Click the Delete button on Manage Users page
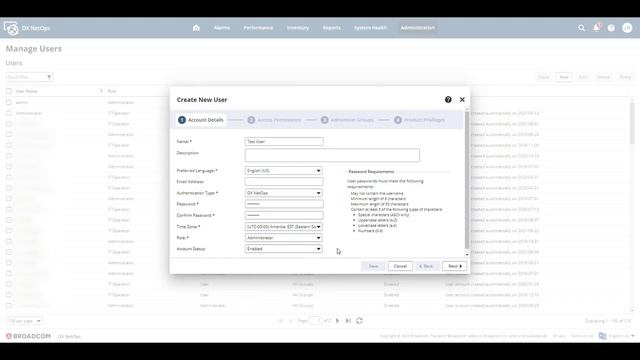This screenshot has height=360, width=640. click(603, 77)
